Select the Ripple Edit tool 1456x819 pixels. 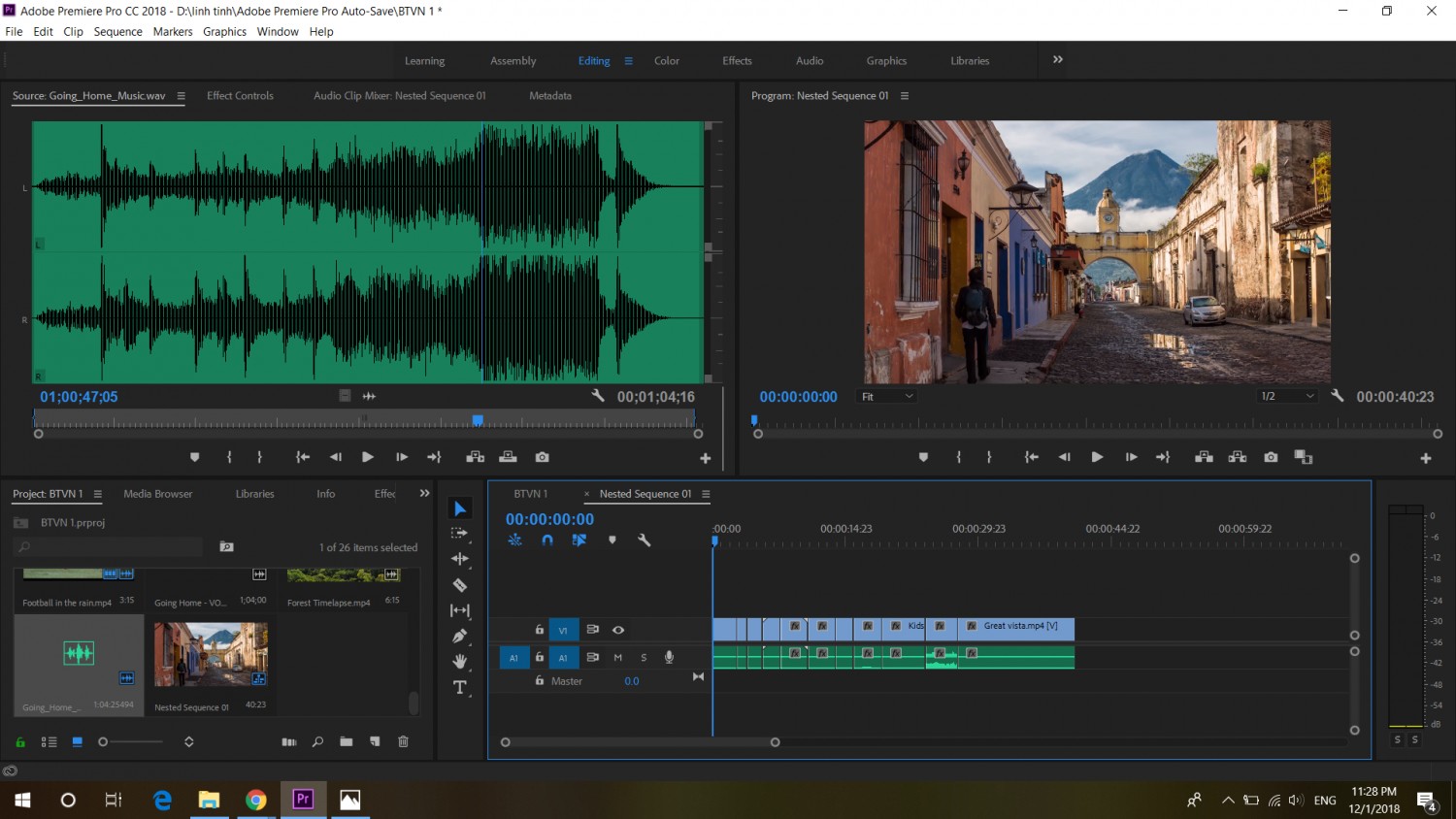click(x=460, y=559)
